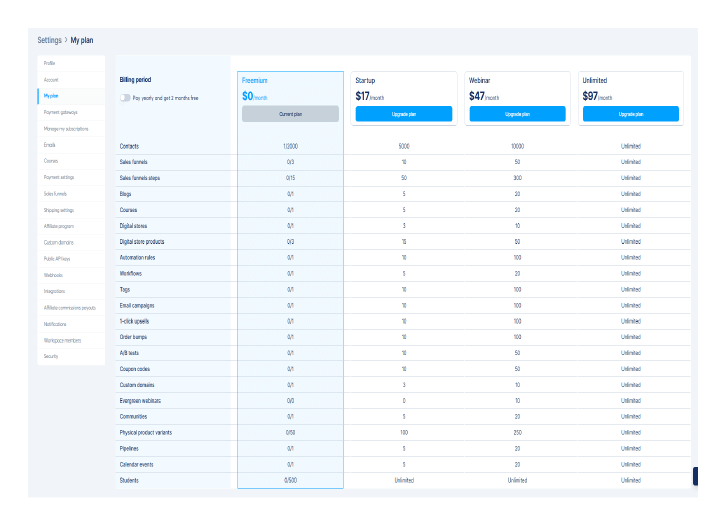This screenshot has width=724, height=520.
Task: Click the Unlimited plan title
Action: point(595,80)
